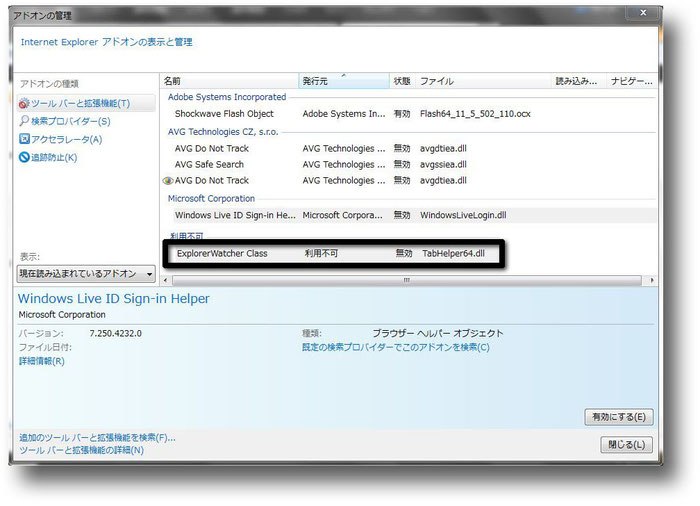Click the horizontal scrollbar right arrow
The width and height of the screenshot is (700, 506).
click(652, 280)
